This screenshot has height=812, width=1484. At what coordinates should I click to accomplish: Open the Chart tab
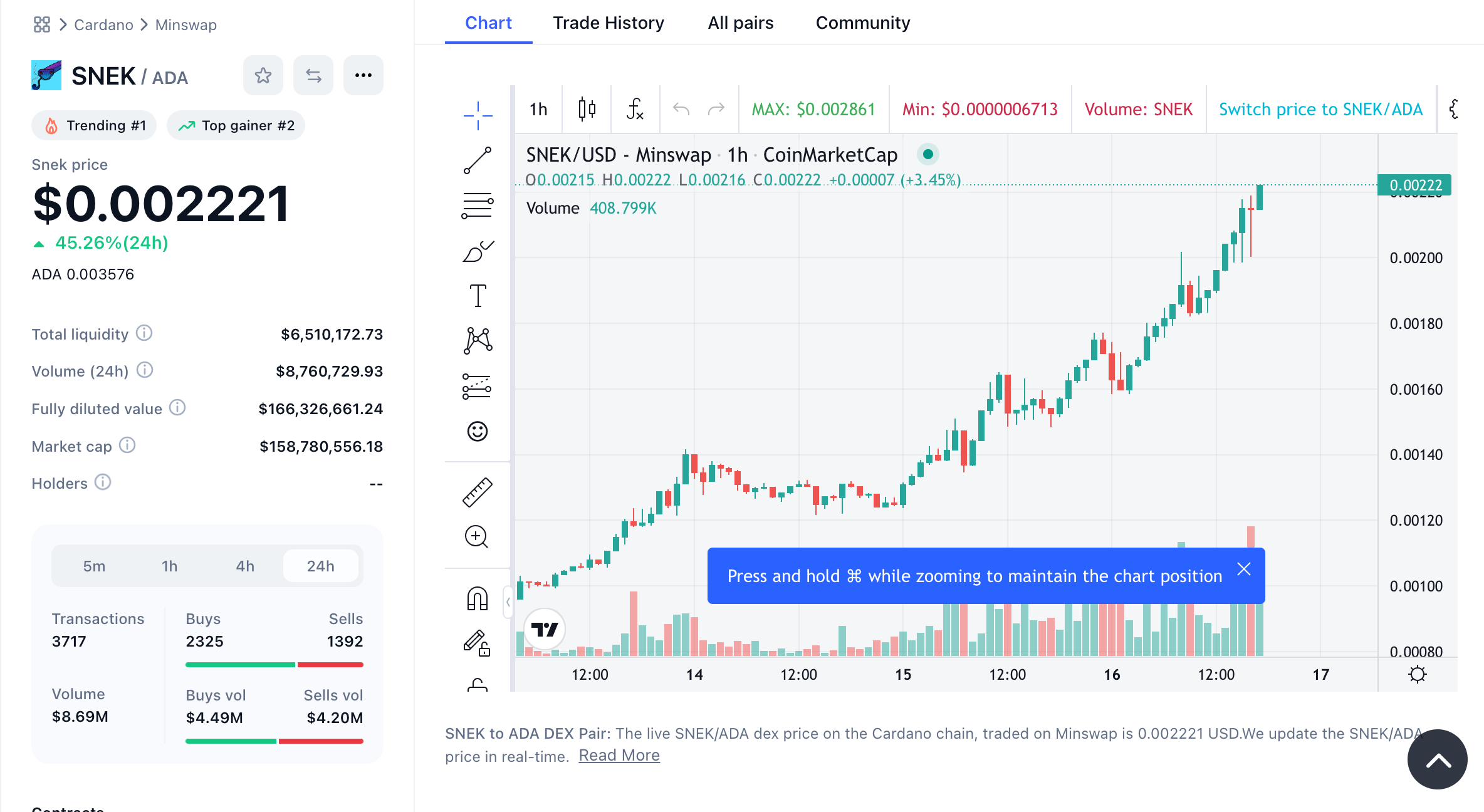tap(488, 23)
